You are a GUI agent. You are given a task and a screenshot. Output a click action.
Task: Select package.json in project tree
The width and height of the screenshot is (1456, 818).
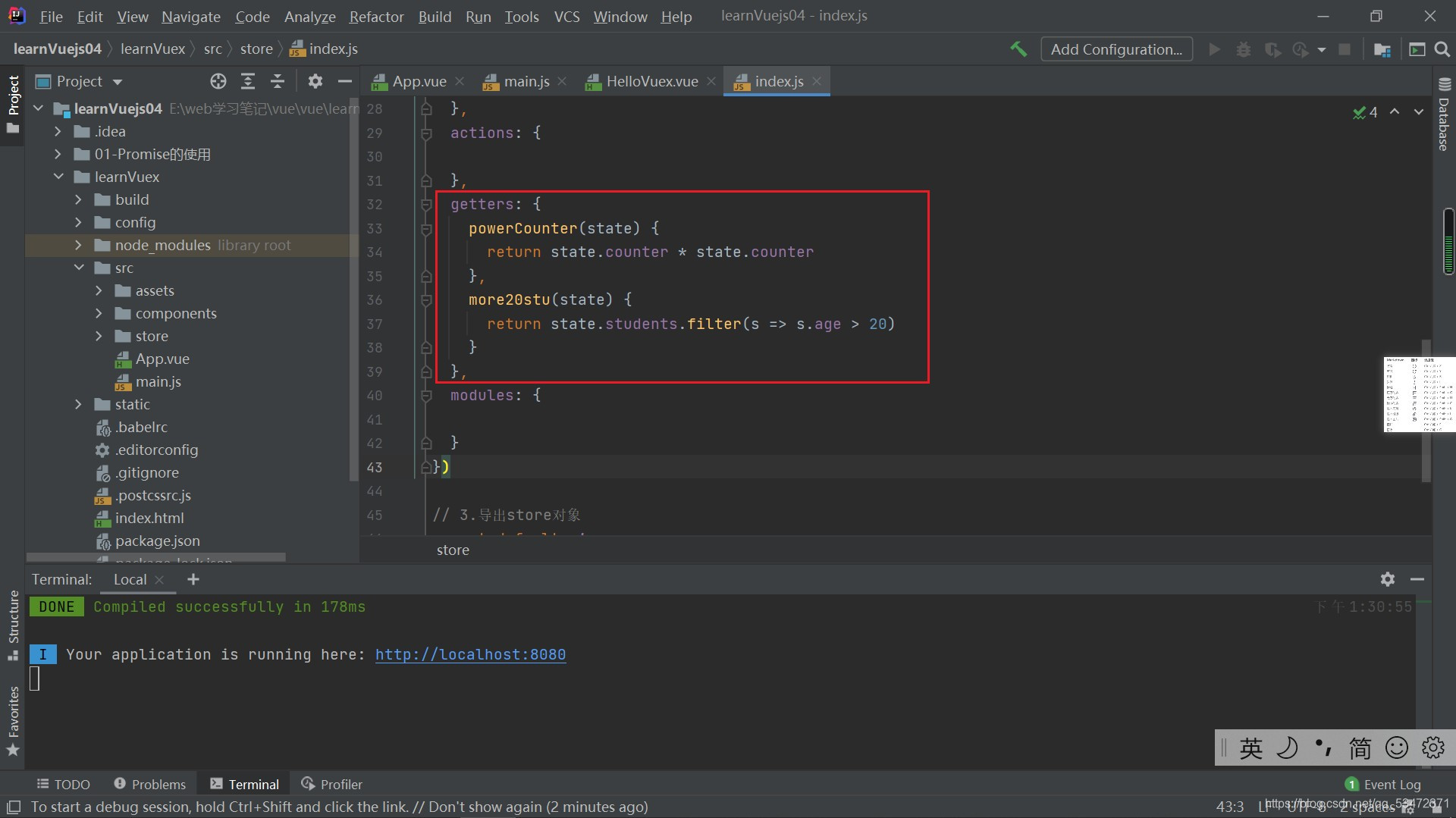coord(158,541)
